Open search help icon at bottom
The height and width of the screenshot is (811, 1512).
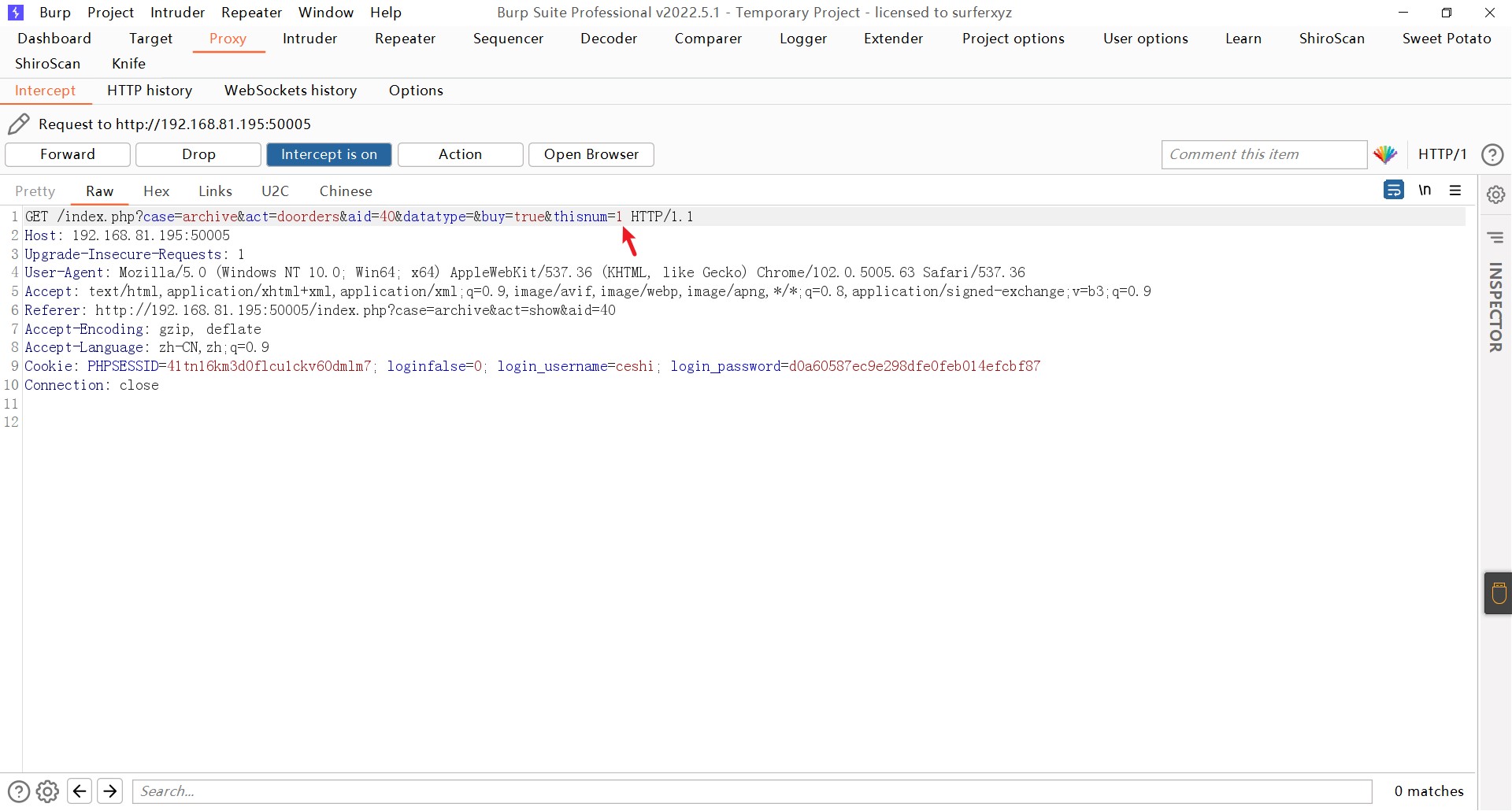(19, 791)
